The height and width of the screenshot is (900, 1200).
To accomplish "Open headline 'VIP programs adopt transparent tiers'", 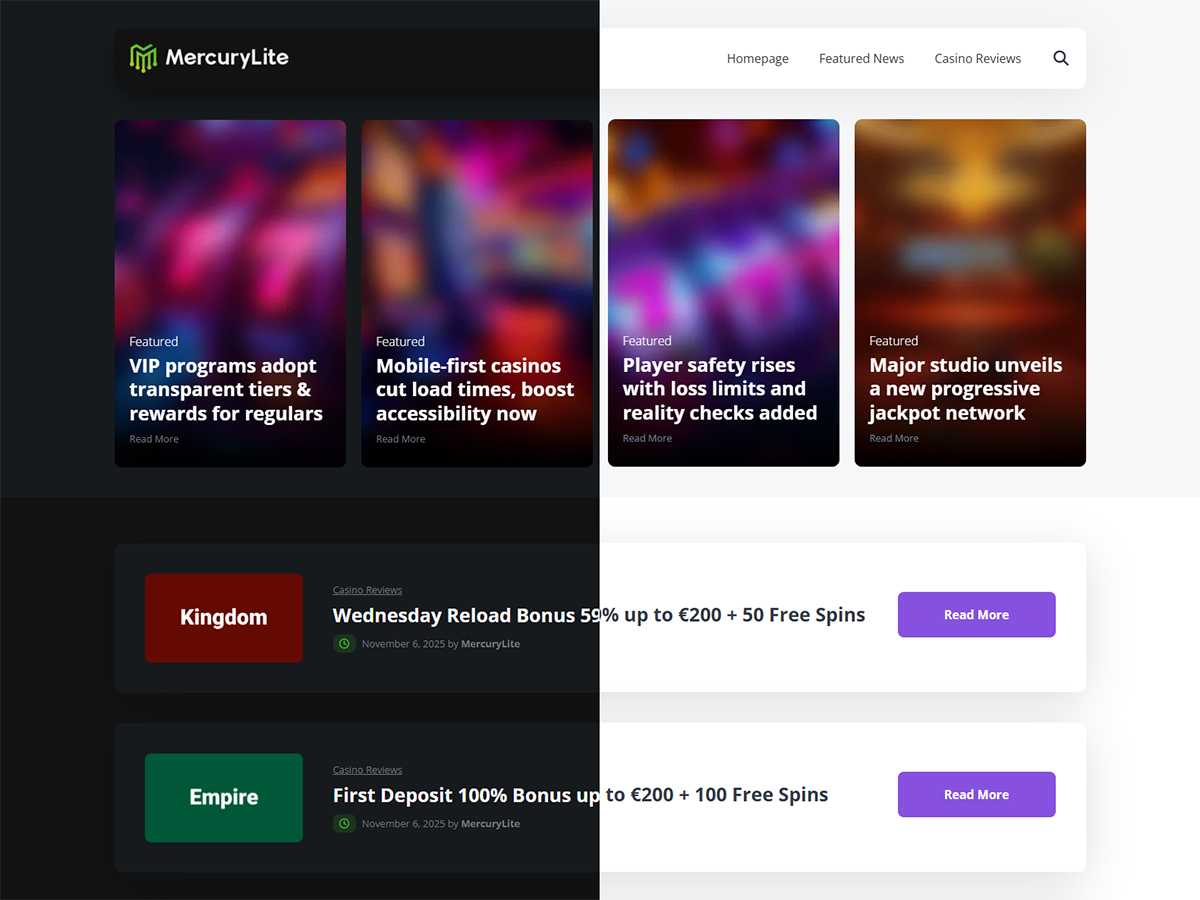I will coord(226,390).
